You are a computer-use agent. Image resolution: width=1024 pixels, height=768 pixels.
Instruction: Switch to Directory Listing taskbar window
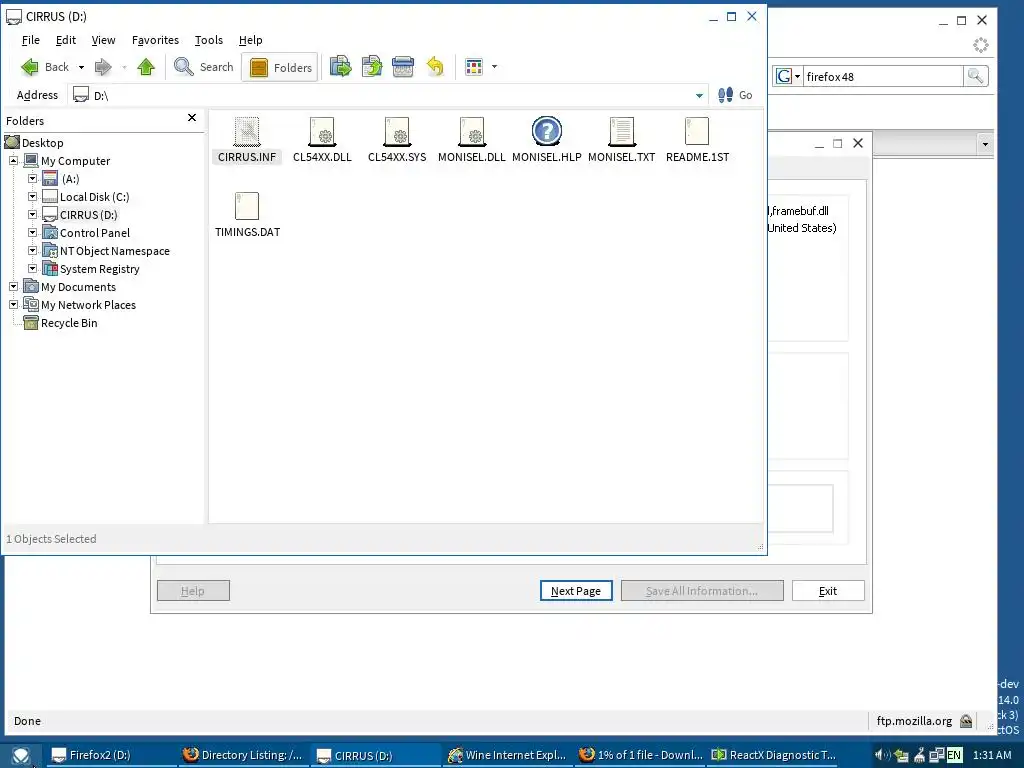[243, 755]
